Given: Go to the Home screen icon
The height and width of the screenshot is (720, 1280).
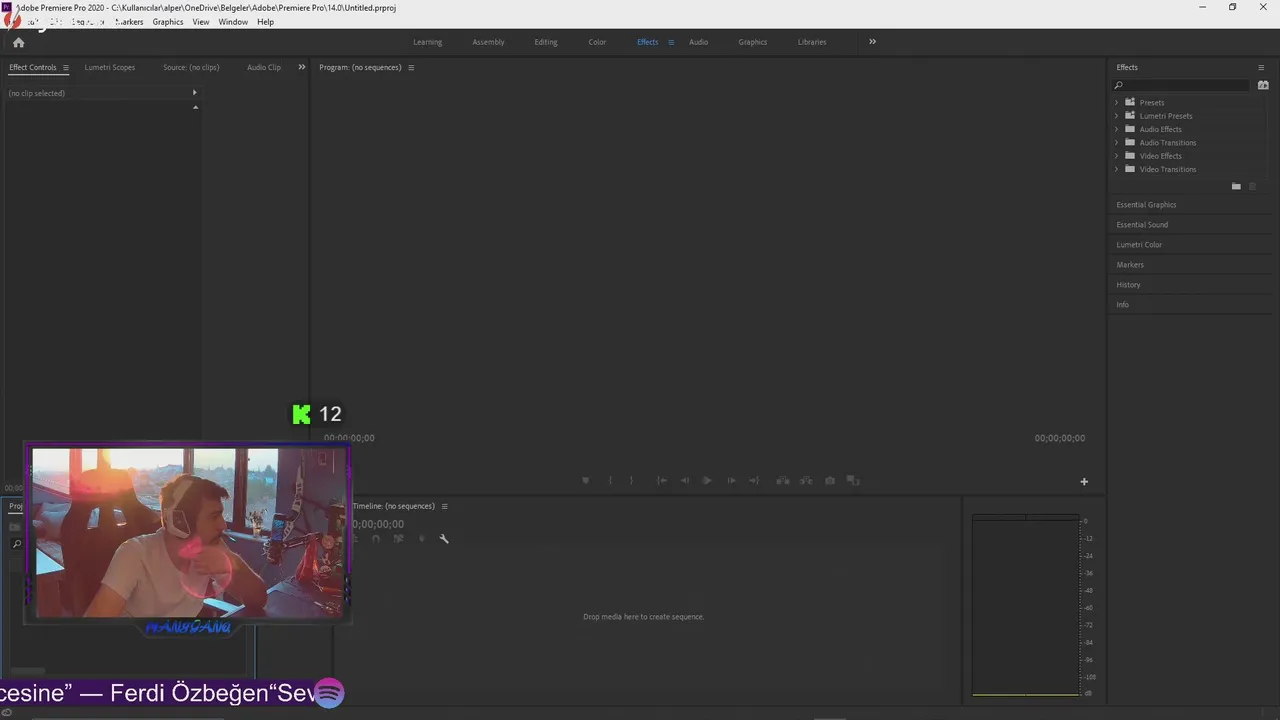Looking at the screenshot, I should [x=18, y=42].
